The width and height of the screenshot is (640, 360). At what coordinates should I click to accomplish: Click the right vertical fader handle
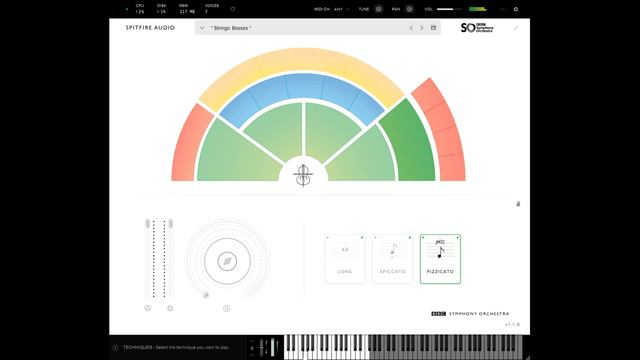pos(170,223)
